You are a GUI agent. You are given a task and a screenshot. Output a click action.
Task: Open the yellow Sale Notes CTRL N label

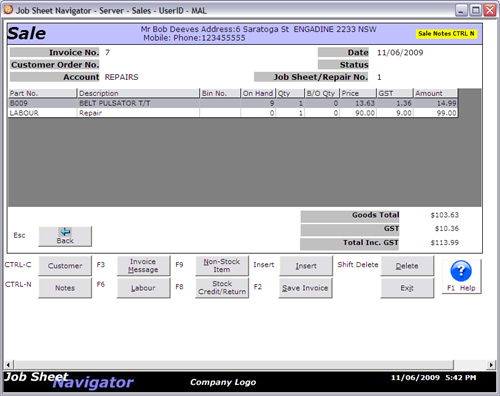[446, 34]
